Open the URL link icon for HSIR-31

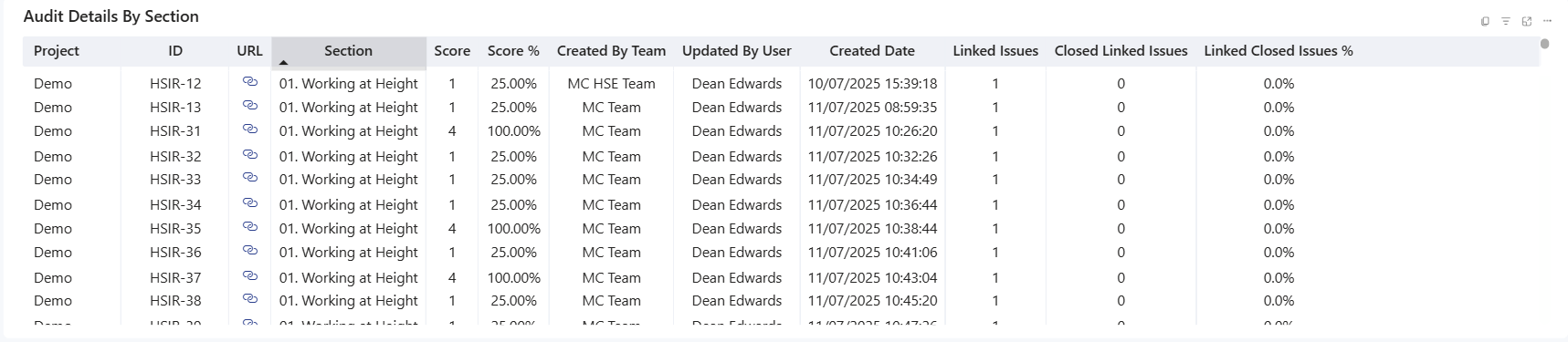249,130
